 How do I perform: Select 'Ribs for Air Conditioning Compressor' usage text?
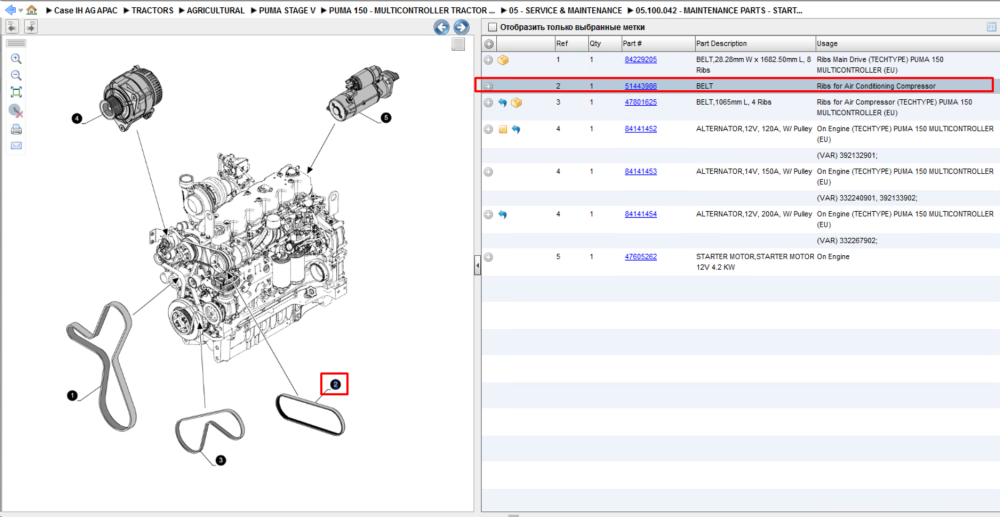coord(876,86)
